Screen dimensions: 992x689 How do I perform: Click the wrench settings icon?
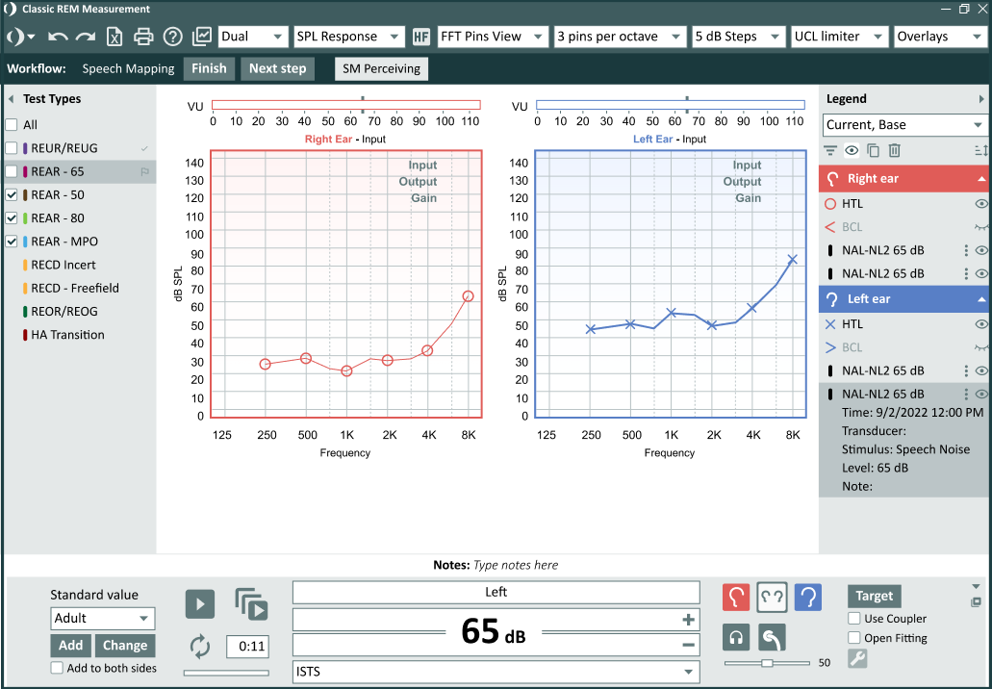(857, 659)
